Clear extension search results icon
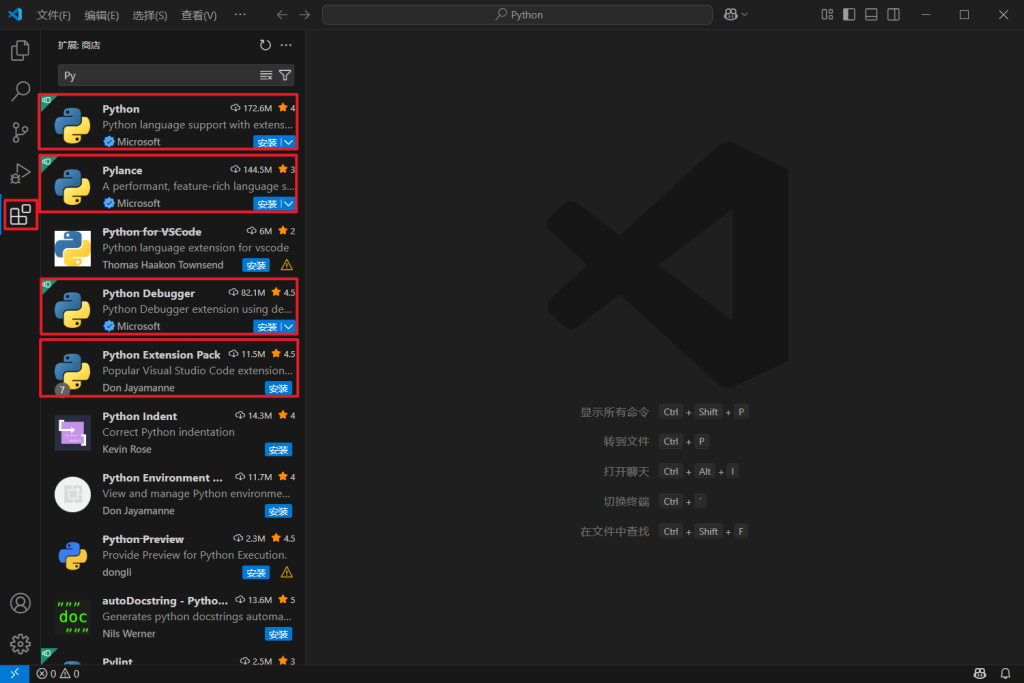The height and width of the screenshot is (683, 1024). [266, 76]
